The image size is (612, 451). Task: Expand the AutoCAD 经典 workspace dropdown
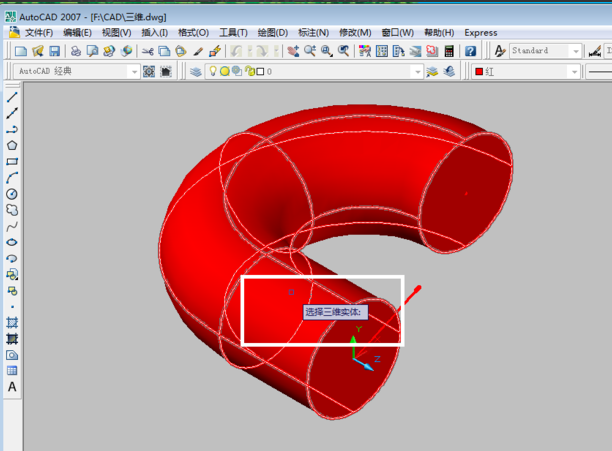point(134,72)
